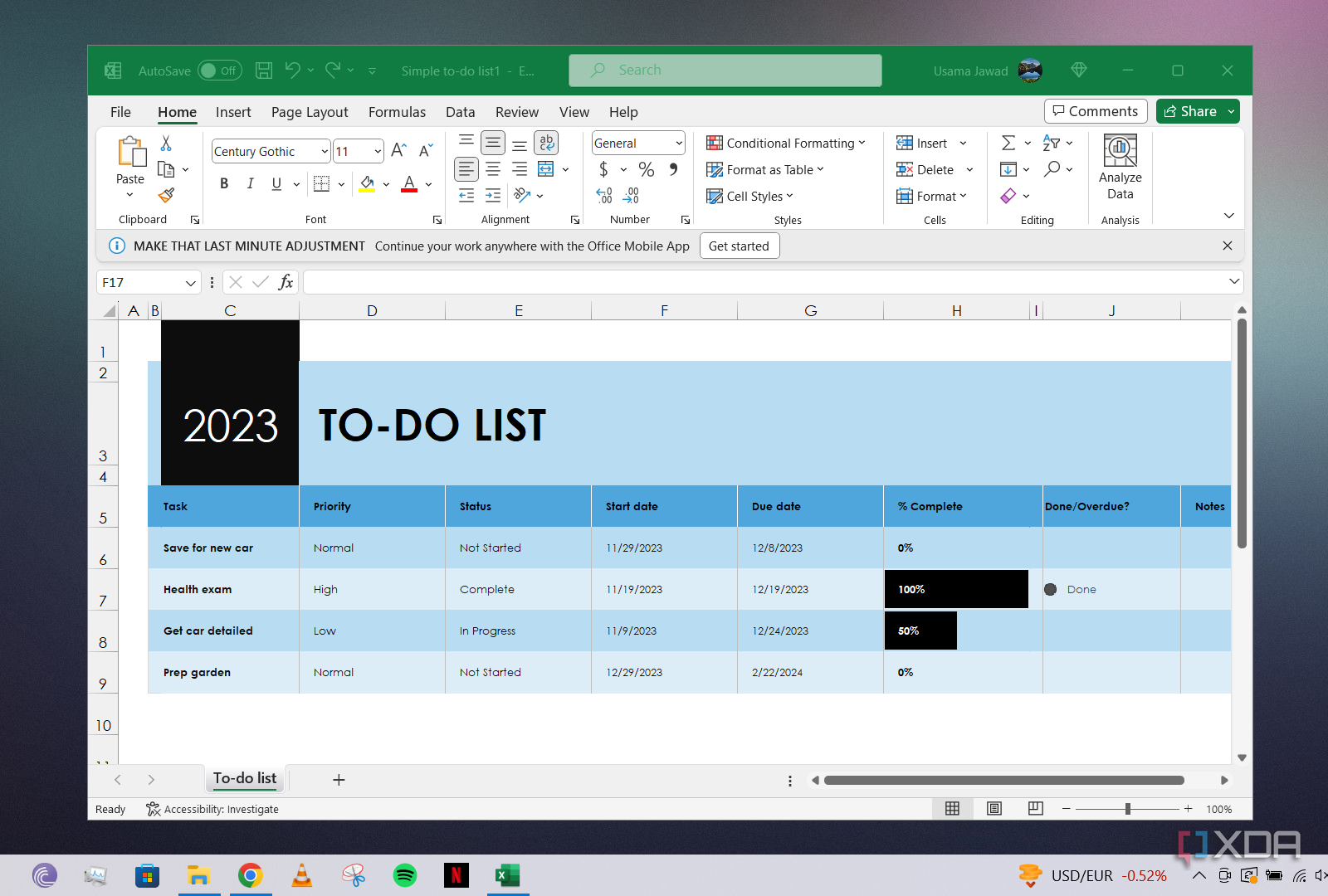Click the Percent Style icon
Viewport: 1328px width, 896px height.
tap(647, 170)
